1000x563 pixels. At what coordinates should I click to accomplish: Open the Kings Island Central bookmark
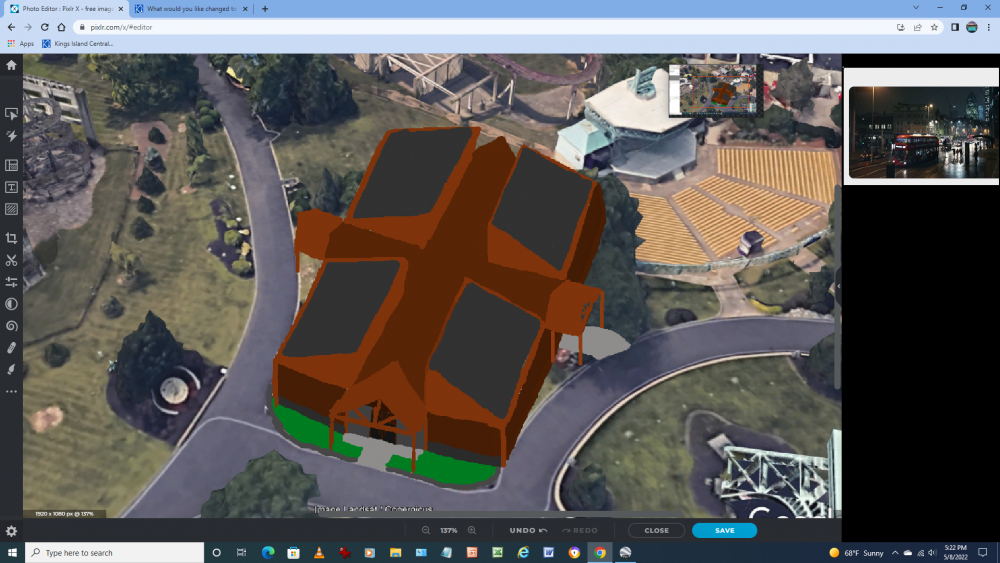(78, 44)
